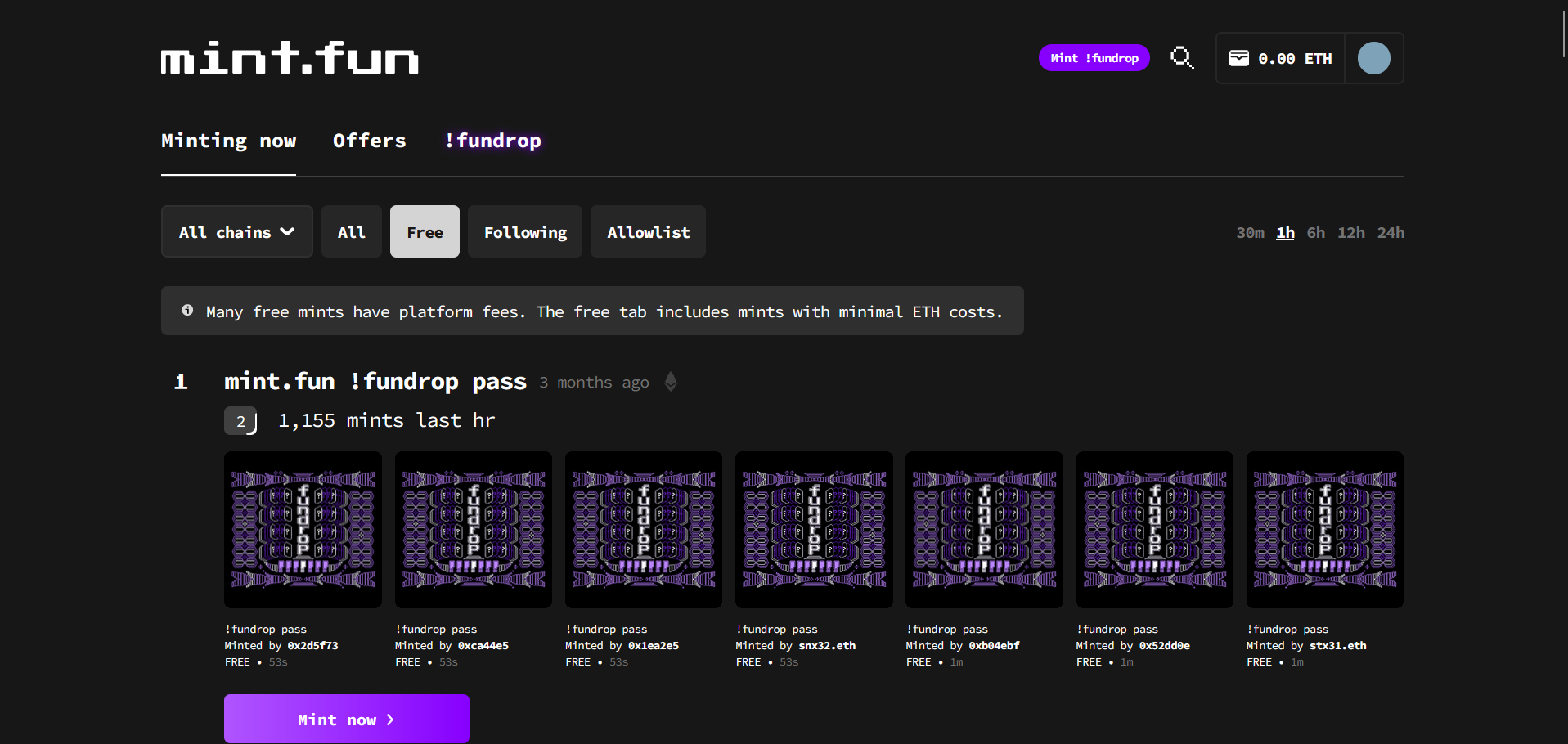Open minter address 0x2d5f73
Viewport: 1568px width, 744px height.
pos(312,646)
